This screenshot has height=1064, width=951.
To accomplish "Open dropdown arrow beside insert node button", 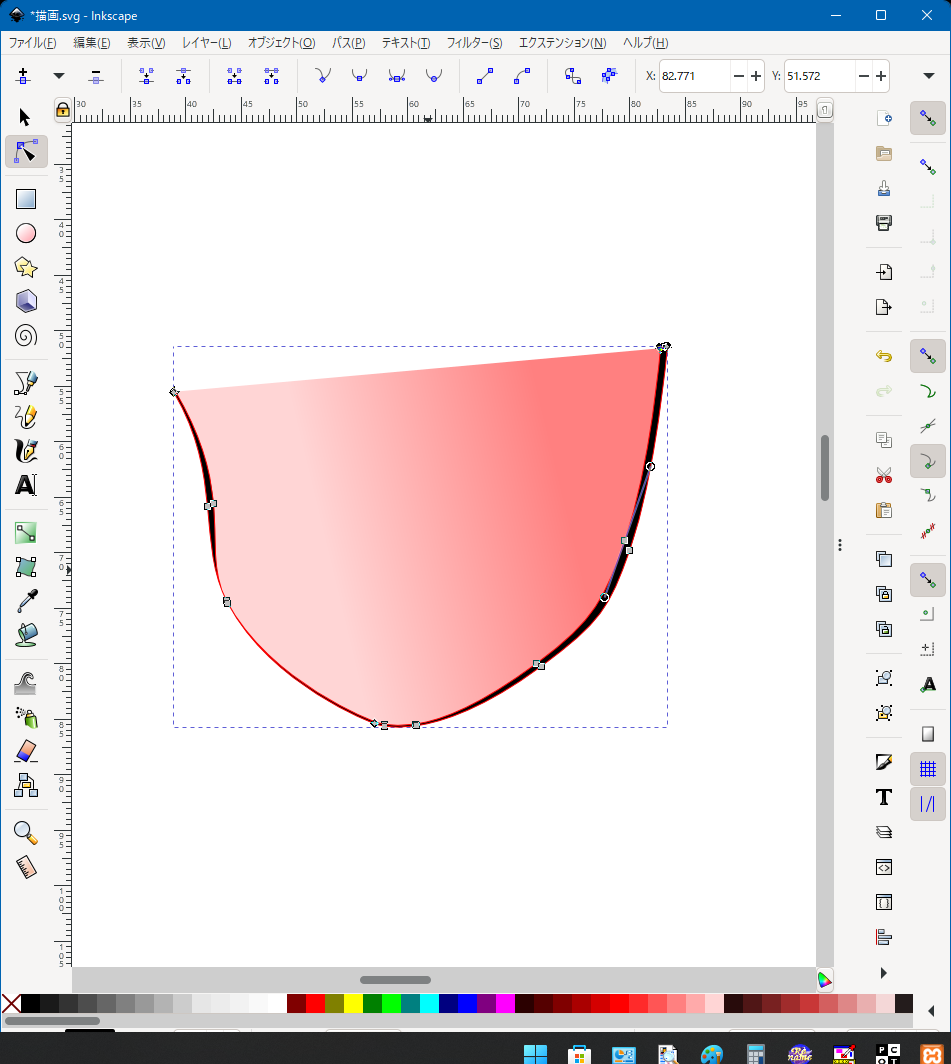I will (x=59, y=76).
